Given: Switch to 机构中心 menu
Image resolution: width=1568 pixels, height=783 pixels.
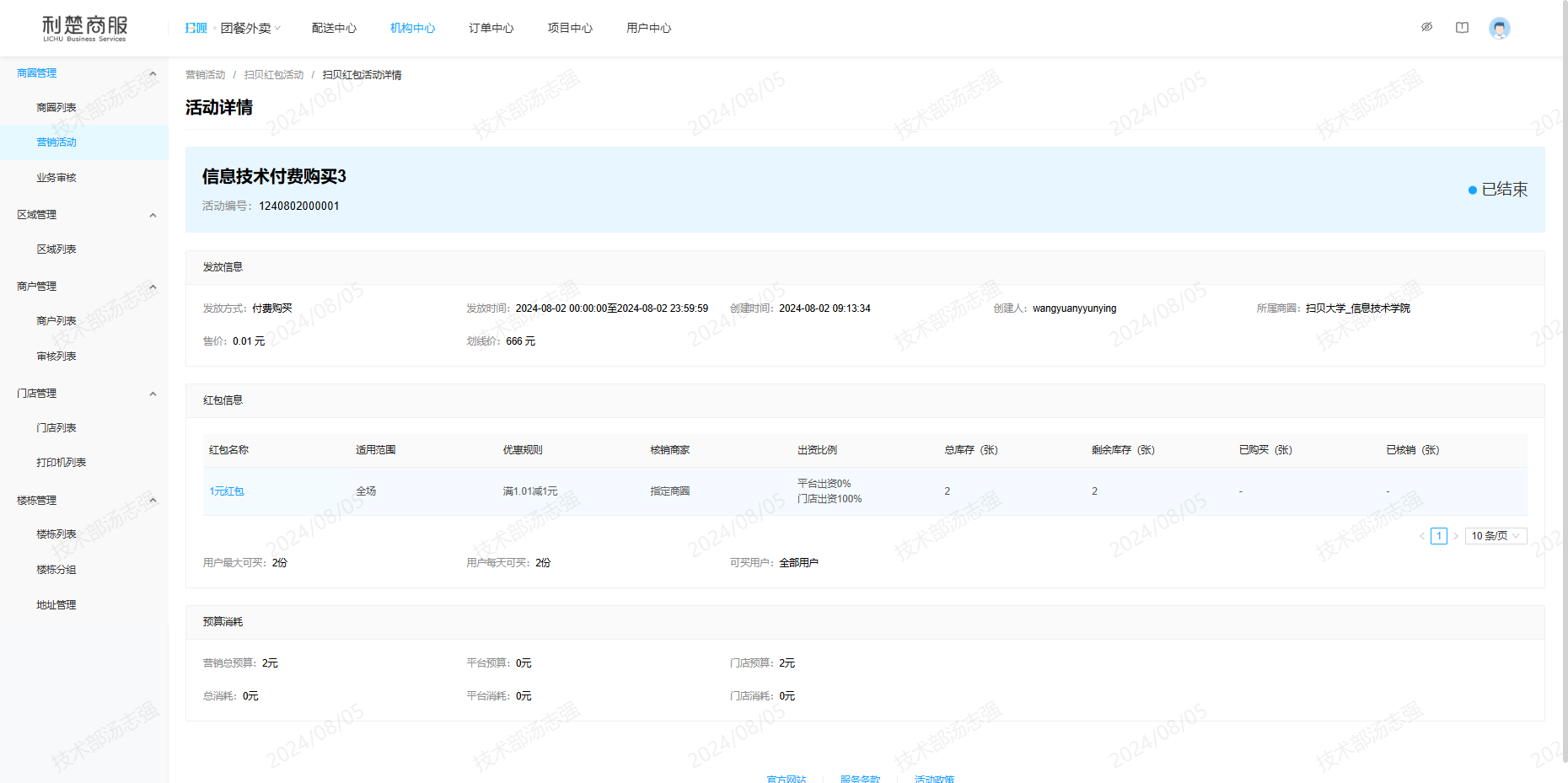Looking at the screenshot, I should click(x=412, y=28).
